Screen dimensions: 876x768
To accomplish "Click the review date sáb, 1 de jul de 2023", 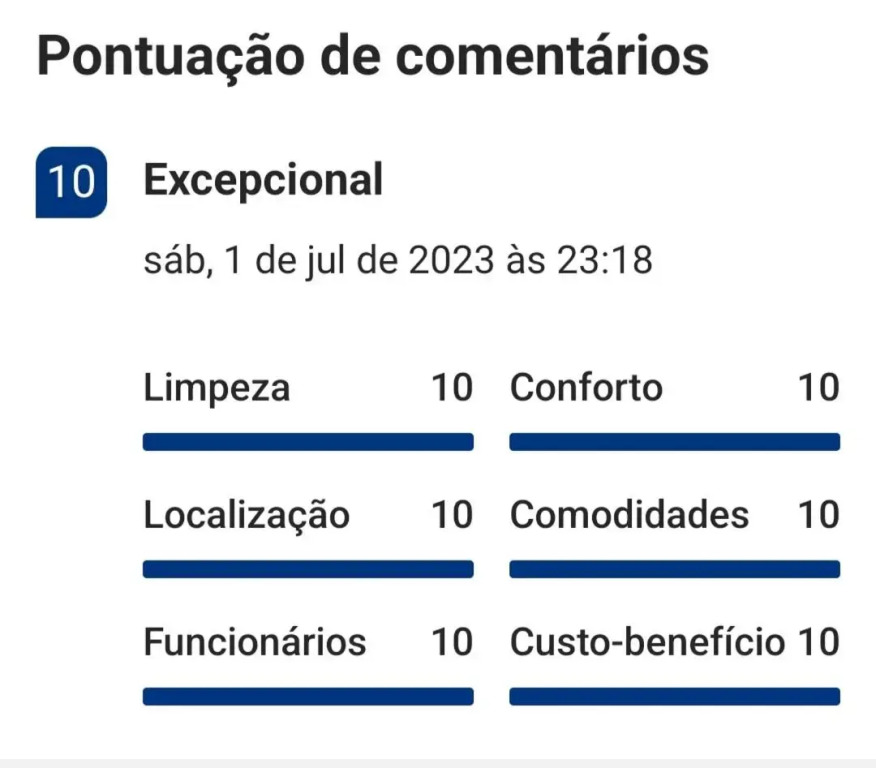I will [398, 261].
